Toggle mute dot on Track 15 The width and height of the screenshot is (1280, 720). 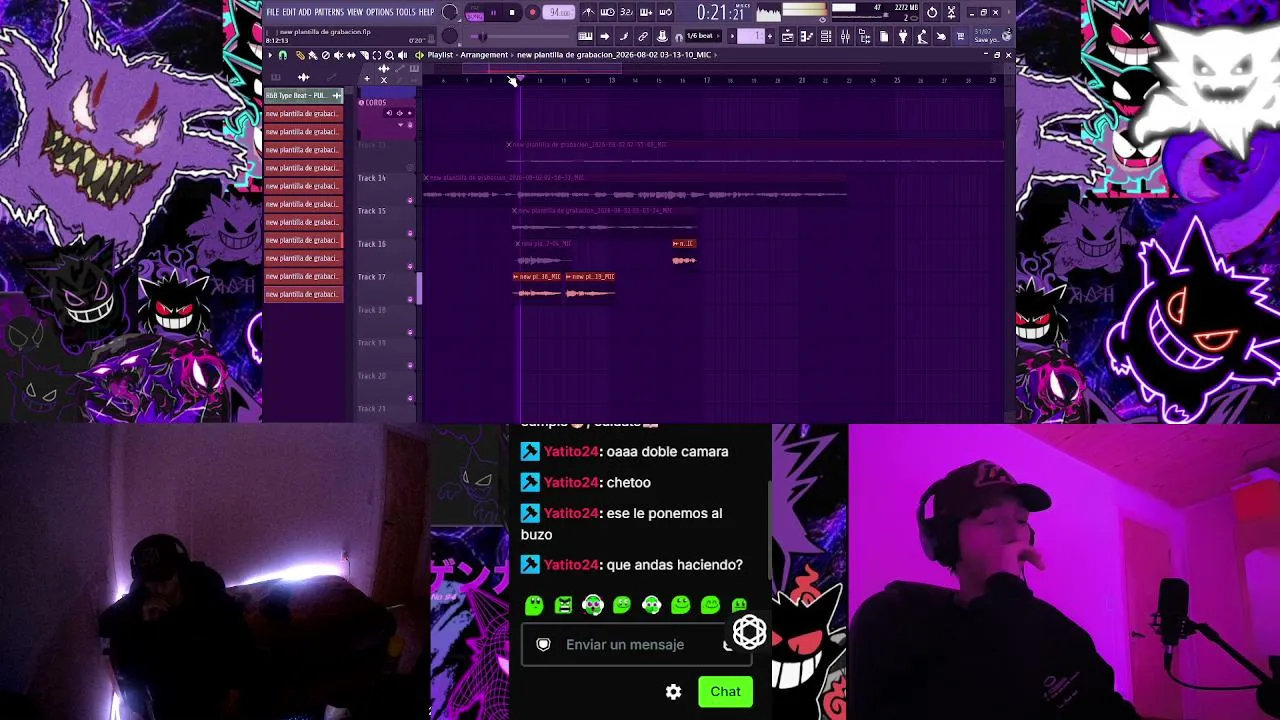click(x=410, y=234)
